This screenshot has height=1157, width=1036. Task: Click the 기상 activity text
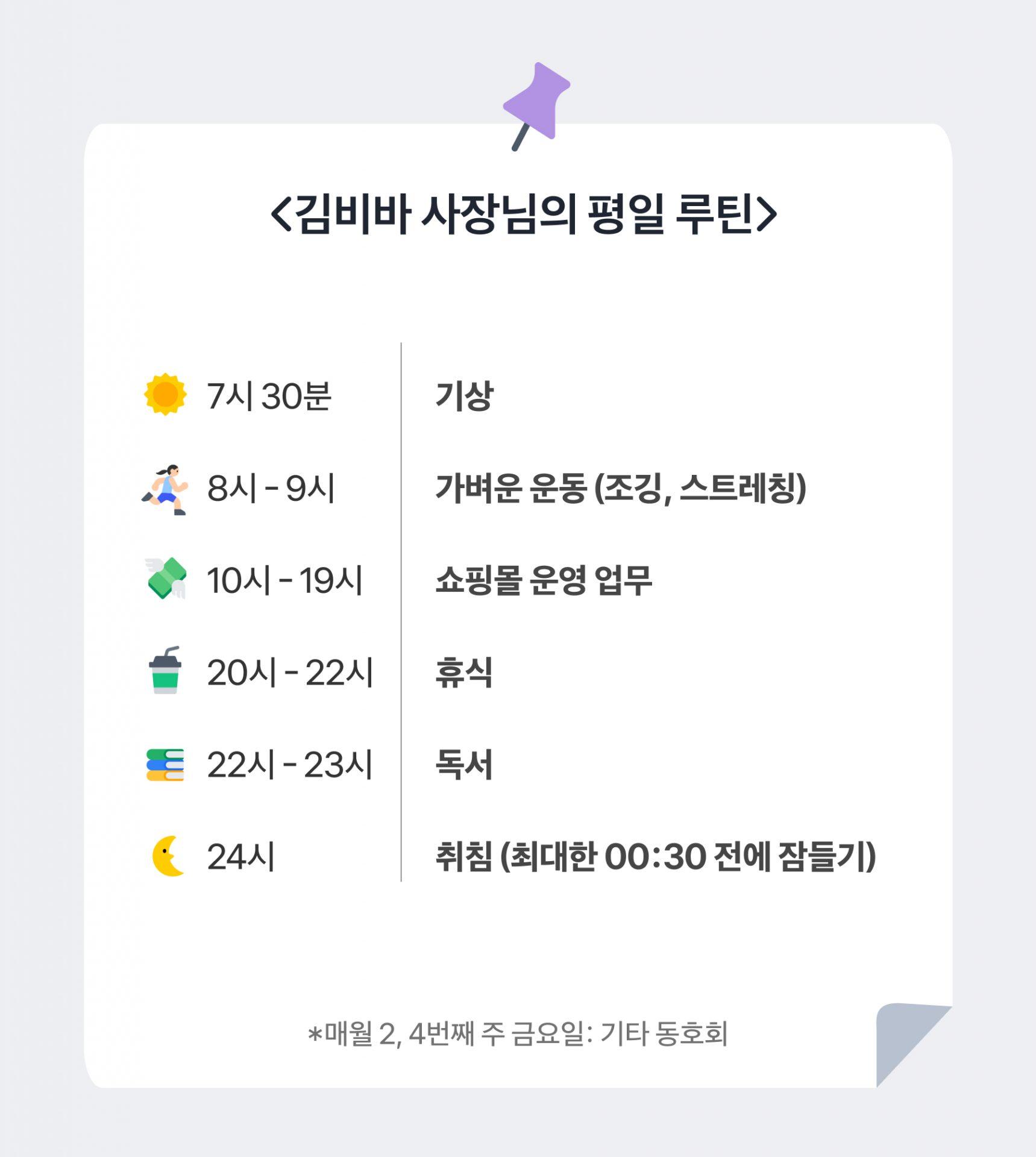(x=464, y=396)
